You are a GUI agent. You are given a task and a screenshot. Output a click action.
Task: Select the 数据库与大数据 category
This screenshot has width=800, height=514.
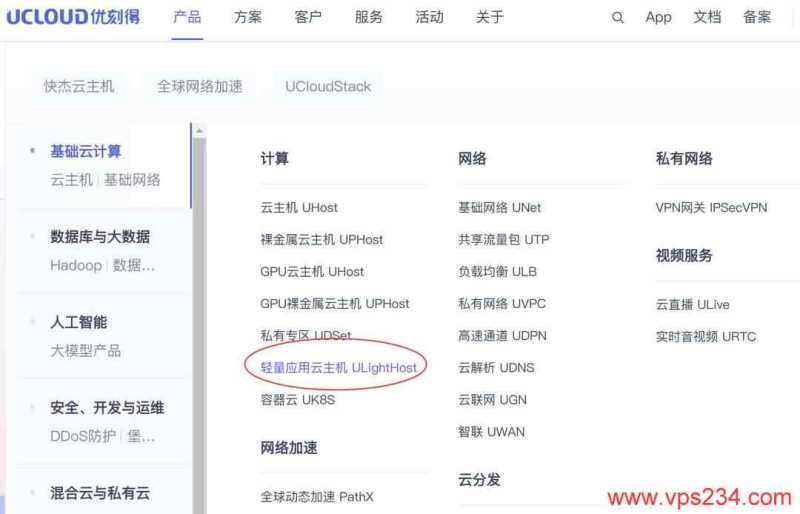[100, 236]
